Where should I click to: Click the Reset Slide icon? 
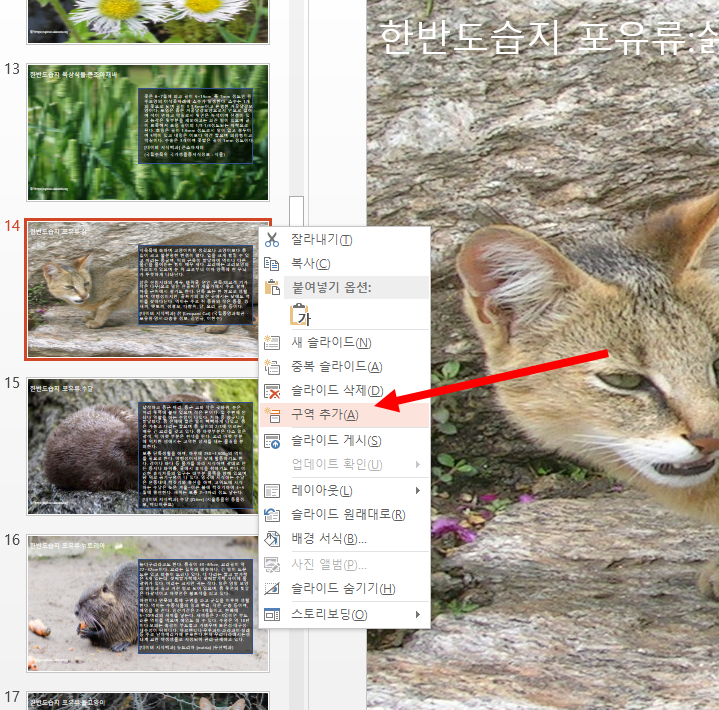[272, 515]
